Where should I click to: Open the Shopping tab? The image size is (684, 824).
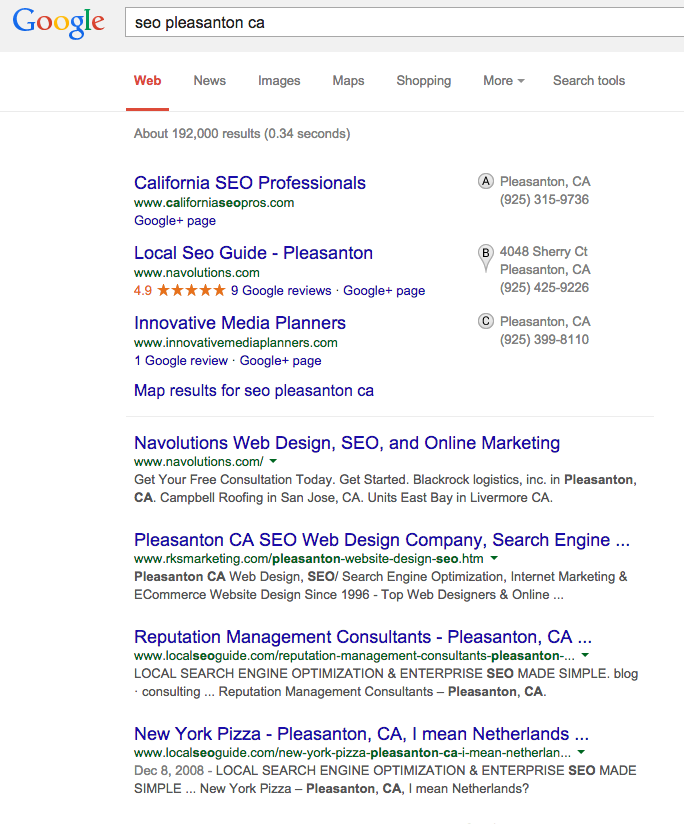point(423,80)
